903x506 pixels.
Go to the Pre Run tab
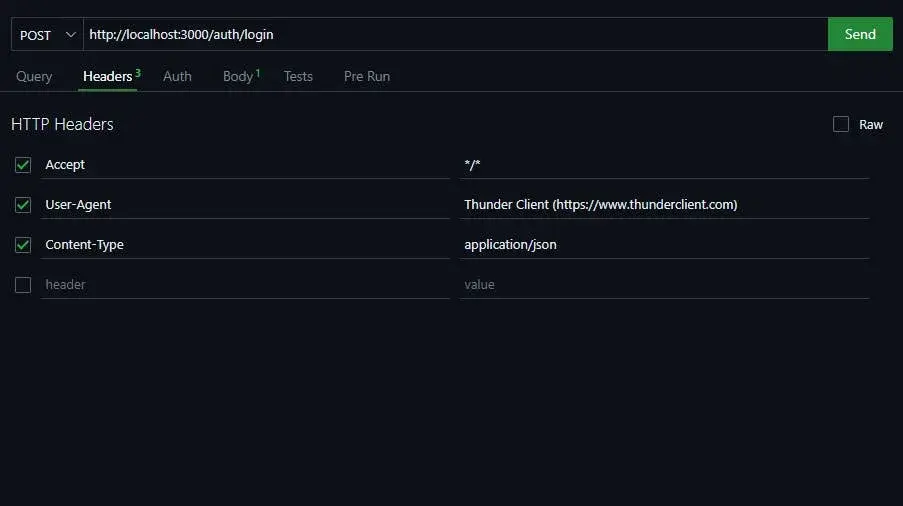pyautogui.click(x=366, y=76)
